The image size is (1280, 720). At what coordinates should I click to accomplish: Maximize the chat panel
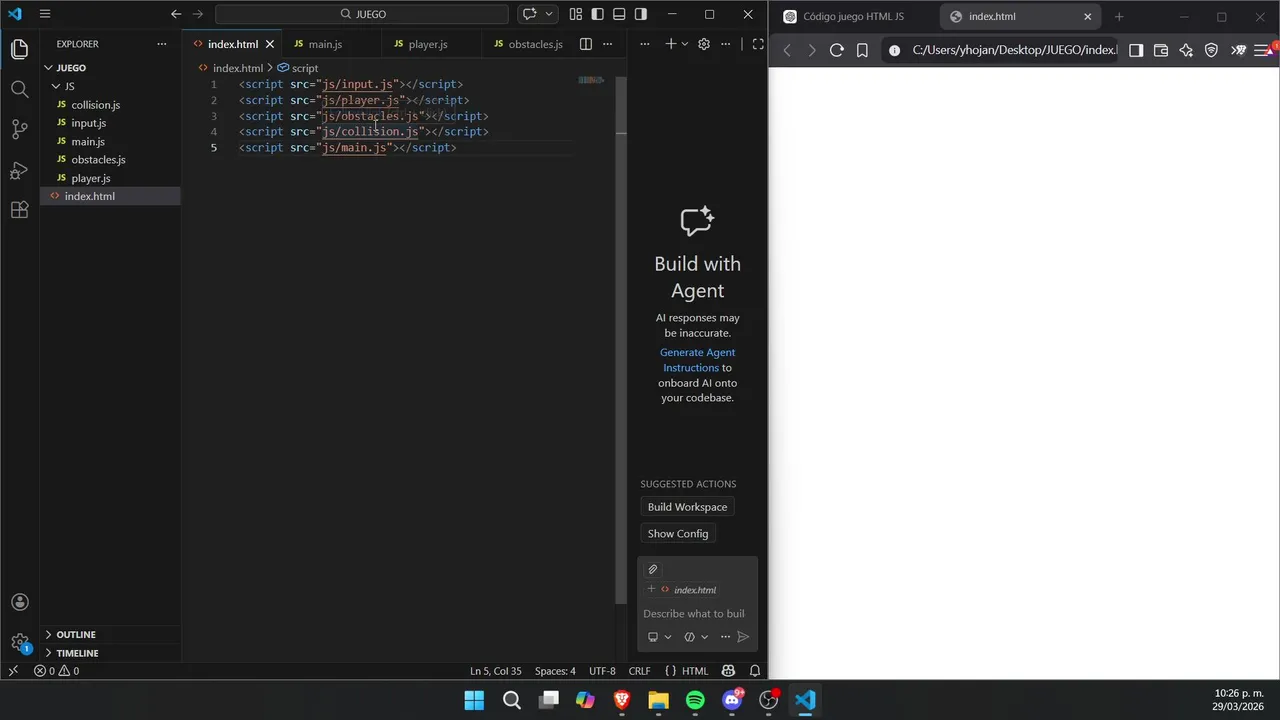tap(758, 44)
